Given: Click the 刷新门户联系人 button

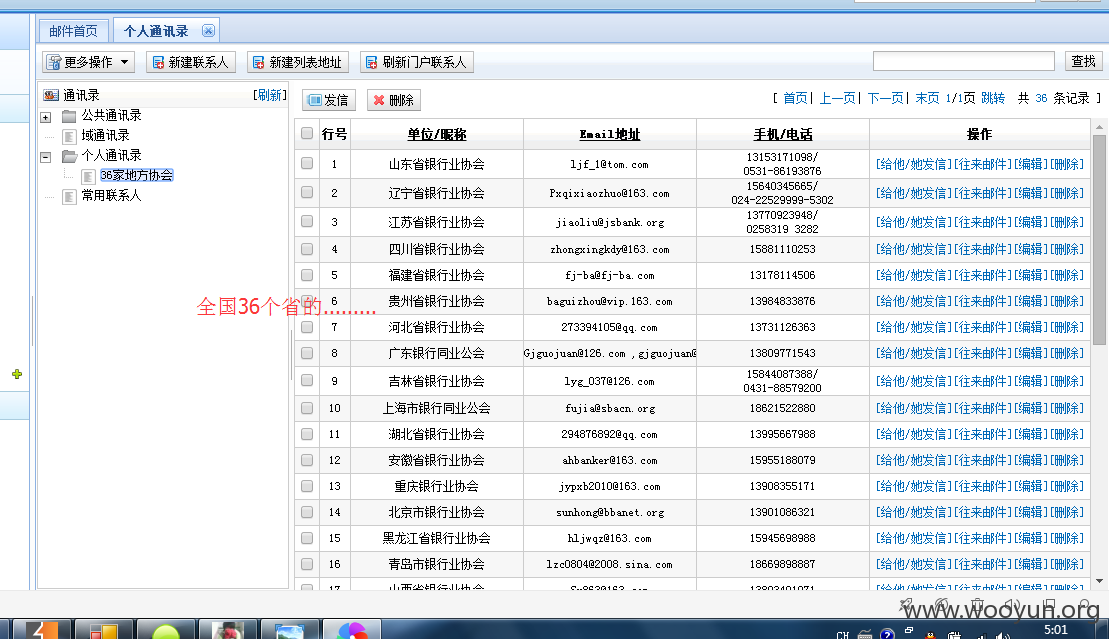Looking at the screenshot, I should 417,62.
